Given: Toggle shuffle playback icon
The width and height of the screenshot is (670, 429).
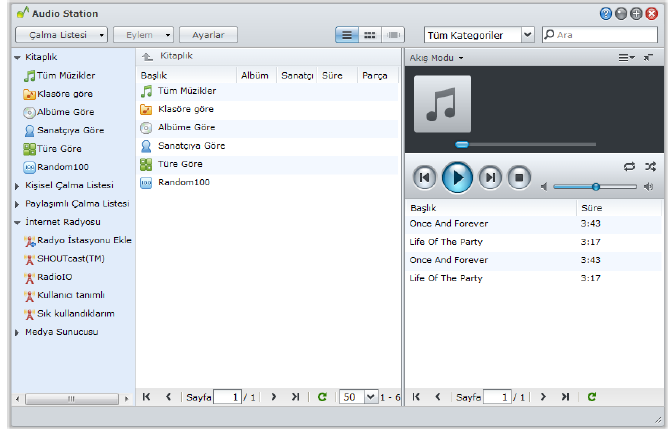Looking at the screenshot, I should pos(650,166).
